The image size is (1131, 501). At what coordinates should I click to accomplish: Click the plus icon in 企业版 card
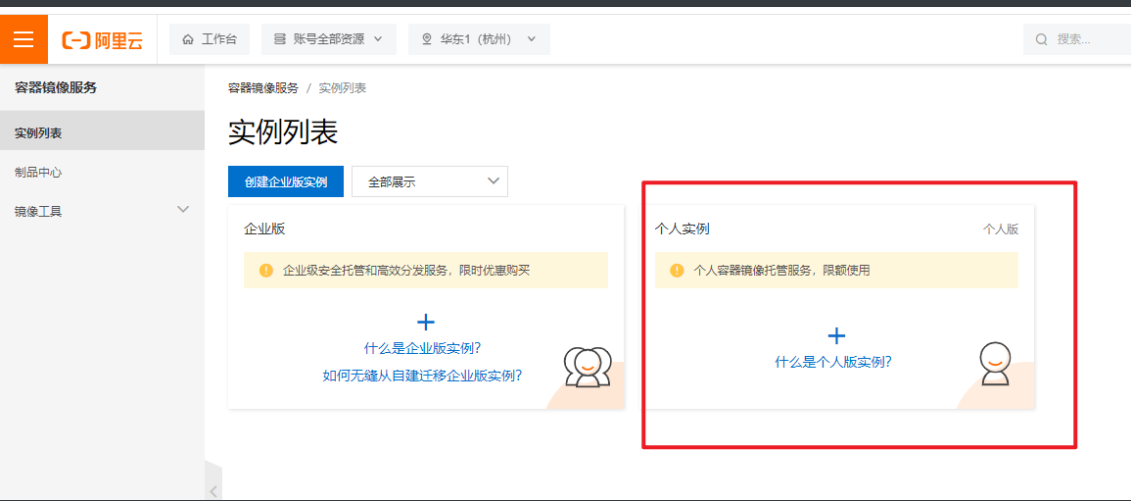(x=426, y=322)
